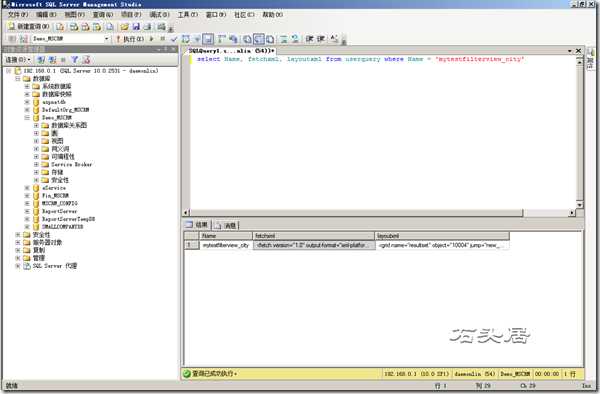
Task: Open the Help (帮助) menu
Action: (272, 15)
